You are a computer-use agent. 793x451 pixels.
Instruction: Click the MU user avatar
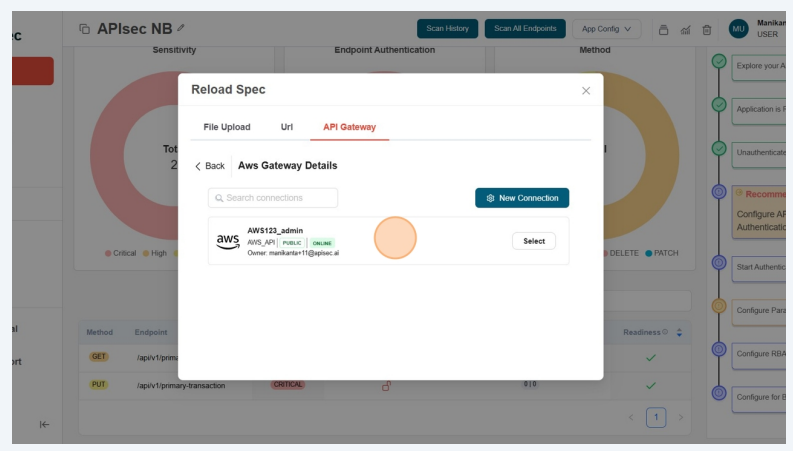(738, 29)
